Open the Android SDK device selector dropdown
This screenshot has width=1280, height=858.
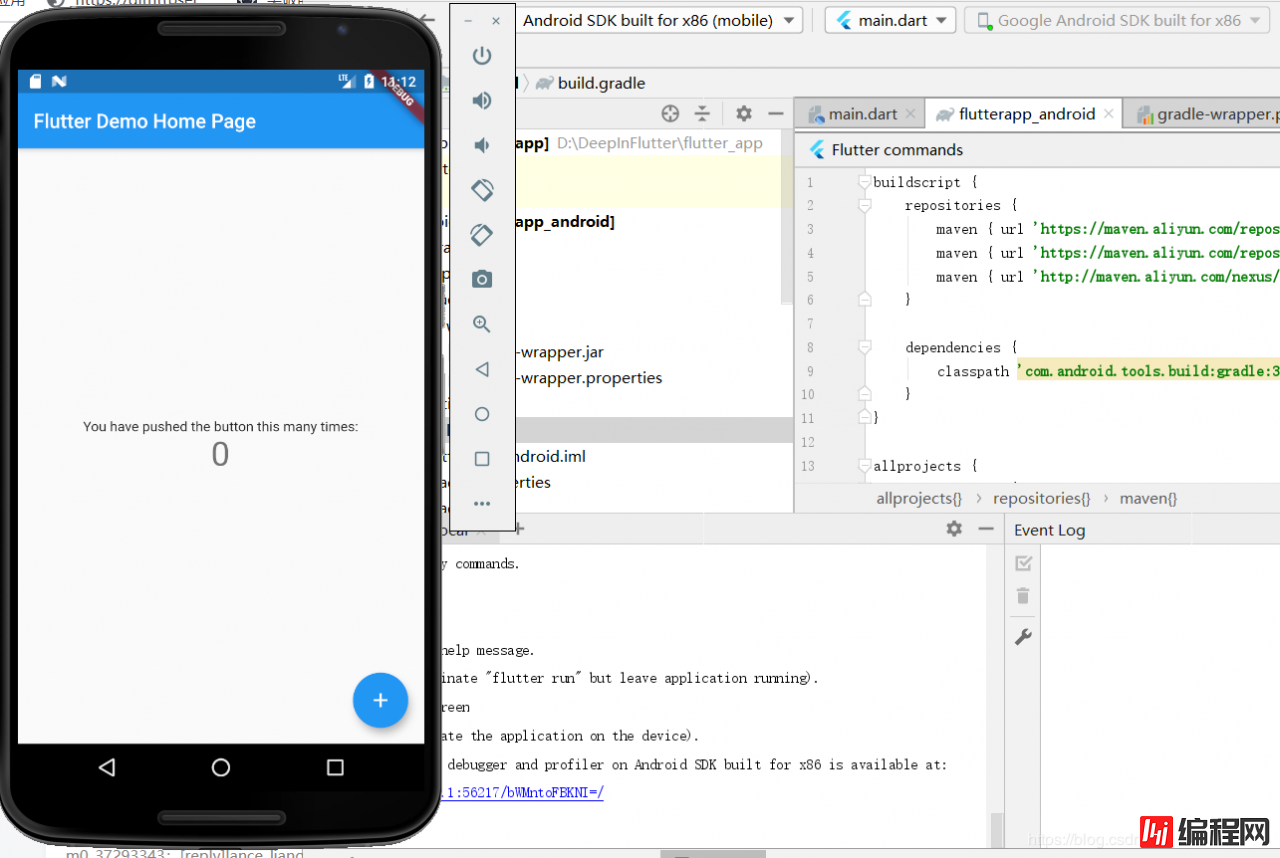coord(659,20)
